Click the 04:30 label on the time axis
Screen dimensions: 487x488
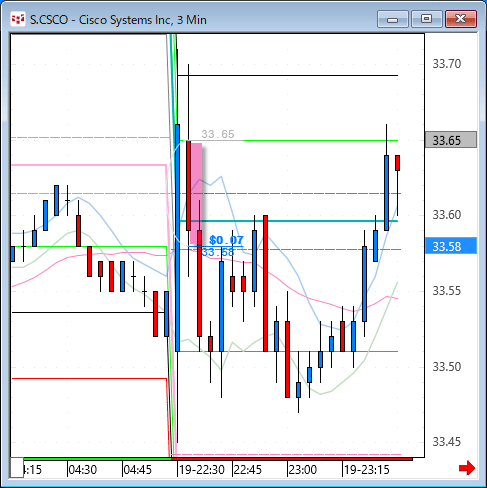click(x=83, y=470)
